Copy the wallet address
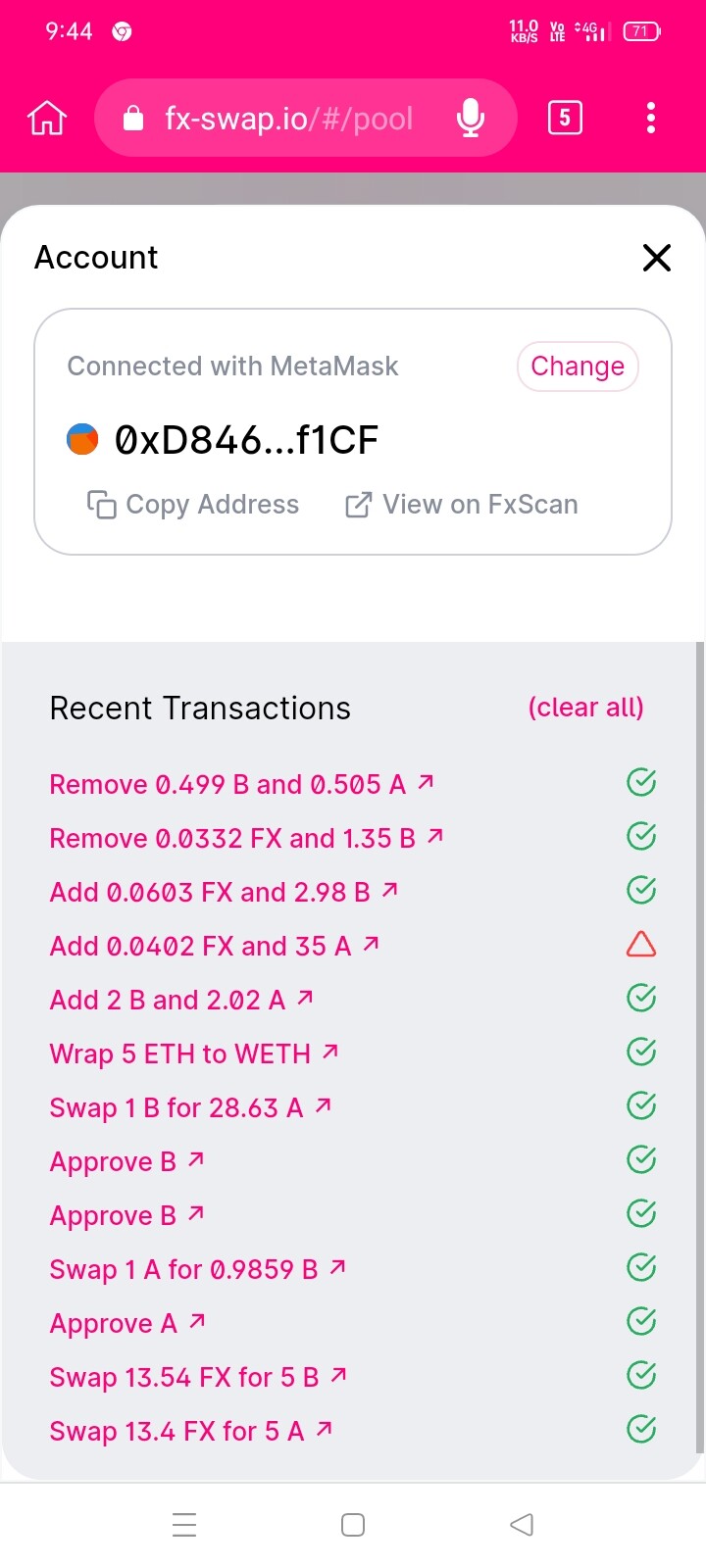Viewport: 706px width, 1568px height. click(x=193, y=505)
